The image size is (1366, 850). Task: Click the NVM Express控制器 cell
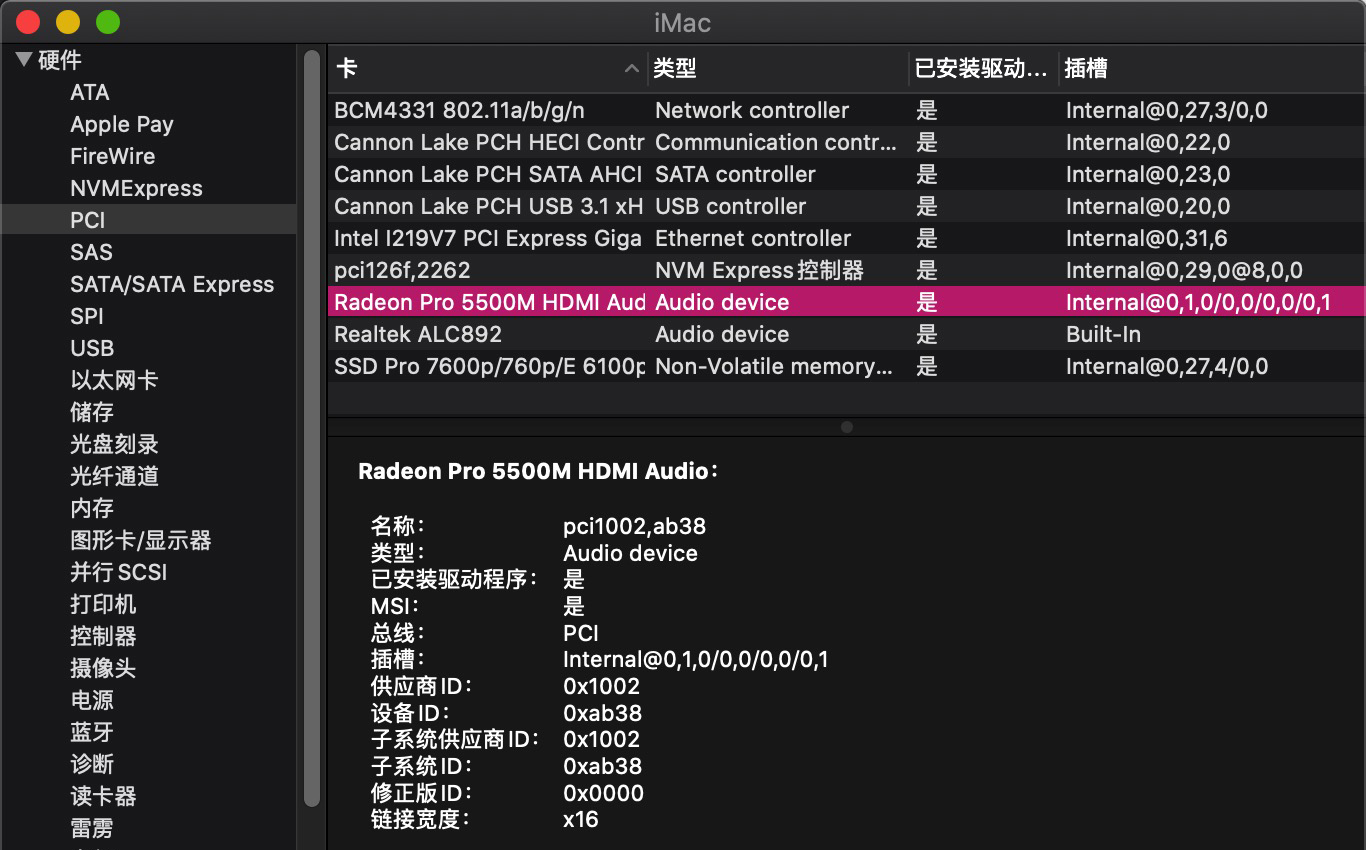pos(759,270)
